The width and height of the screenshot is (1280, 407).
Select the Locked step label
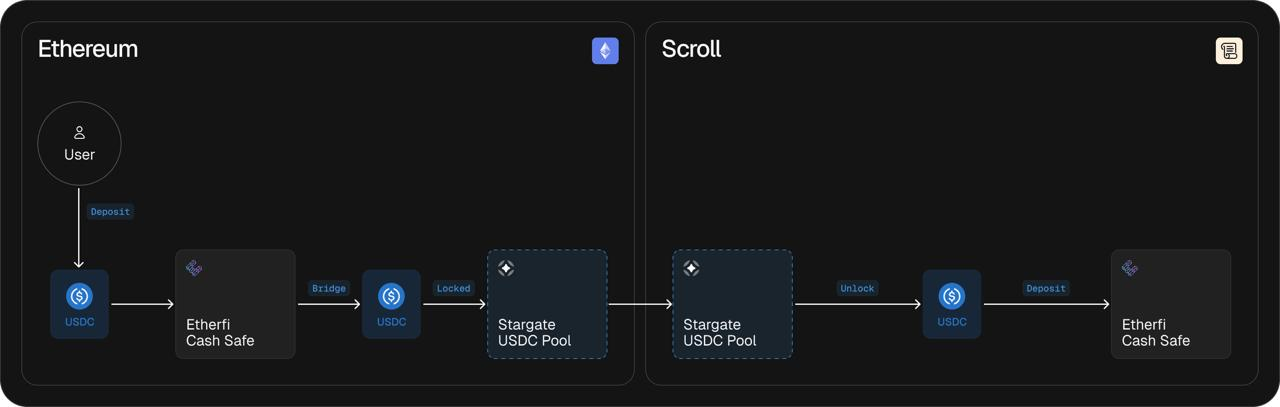coord(453,288)
